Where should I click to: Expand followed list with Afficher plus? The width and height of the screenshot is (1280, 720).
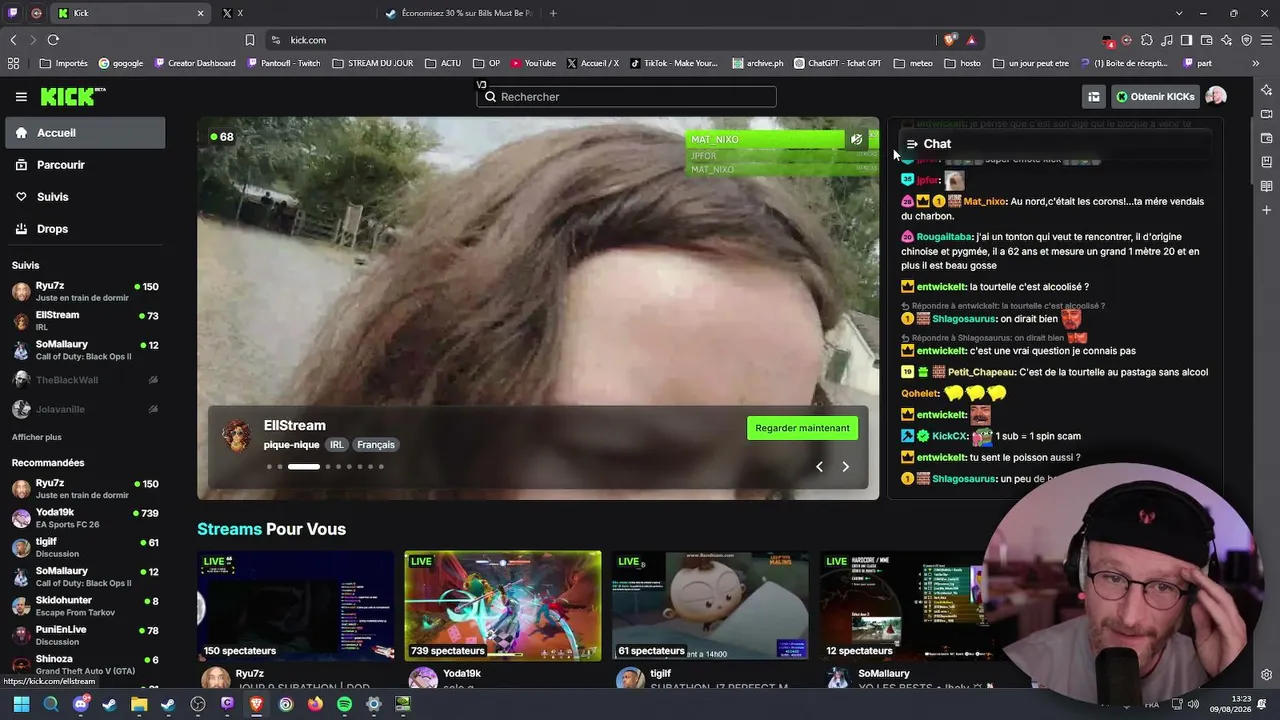(37, 437)
